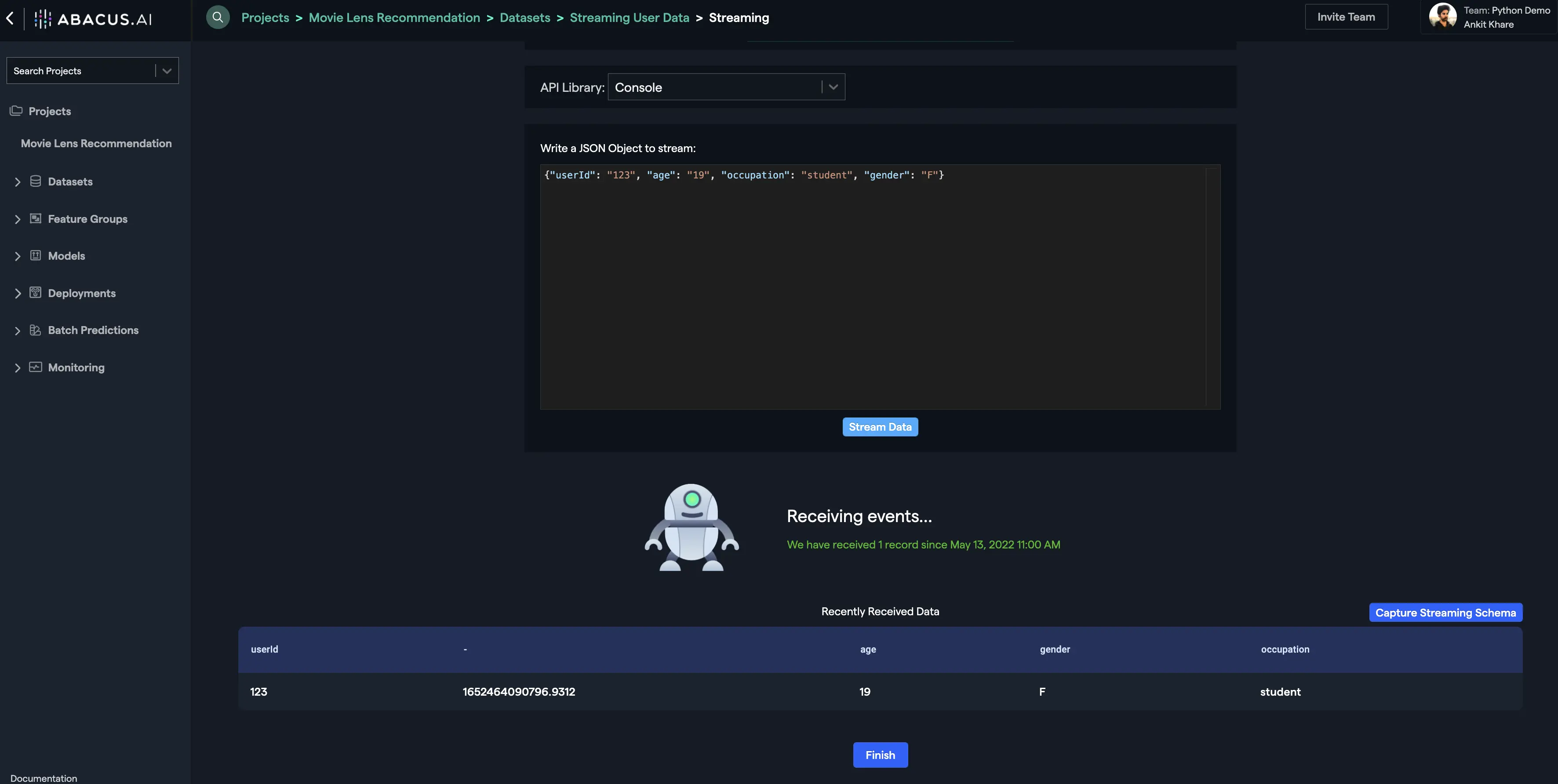This screenshot has width=1558, height=784.
Task: Click Capture Streaming Schema
Action: pyautogui.click(x=1445, y=612)
